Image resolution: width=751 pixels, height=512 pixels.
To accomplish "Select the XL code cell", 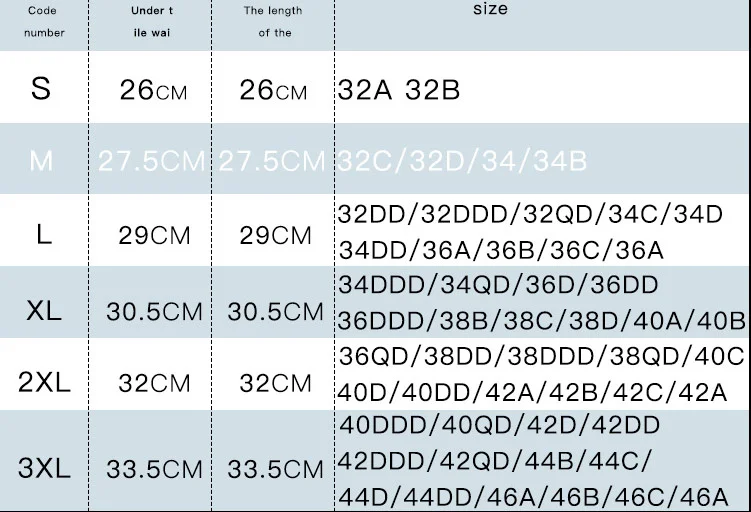I will [x=43, y=310].
